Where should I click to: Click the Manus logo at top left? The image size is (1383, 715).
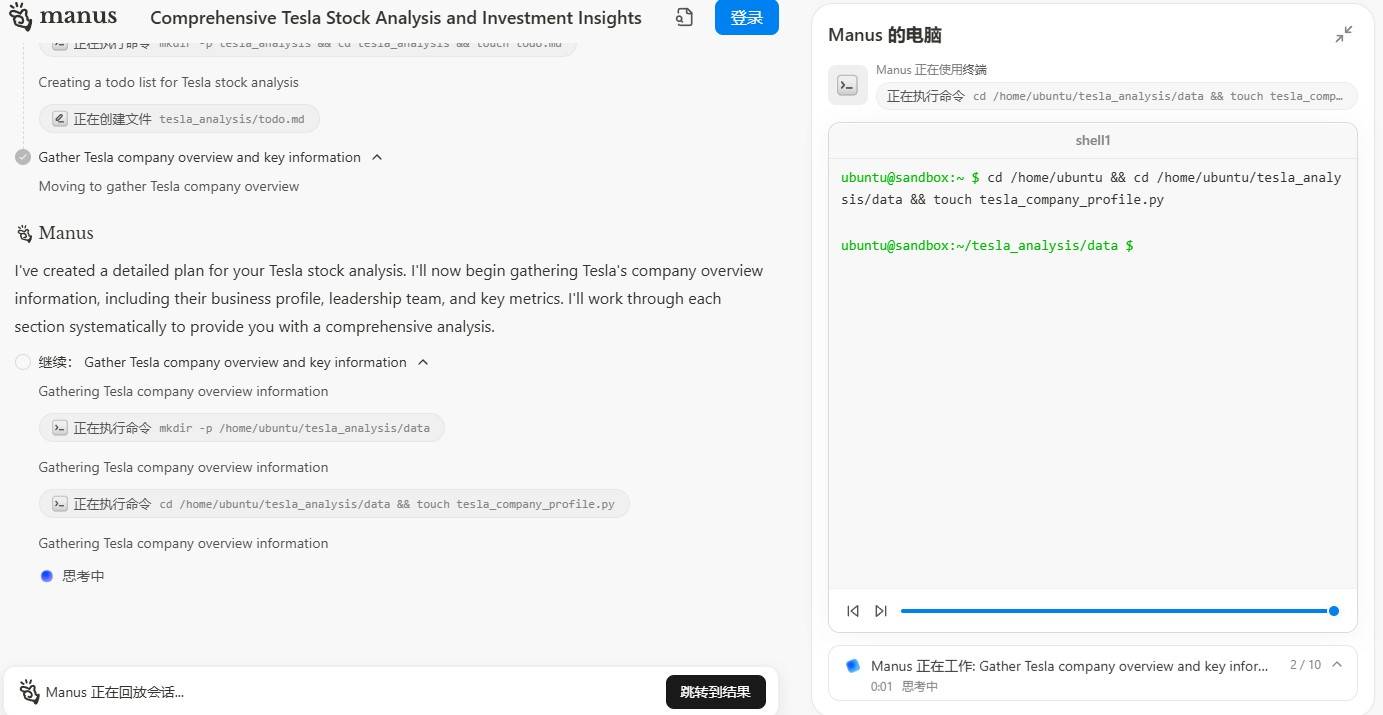coord(63,17)
